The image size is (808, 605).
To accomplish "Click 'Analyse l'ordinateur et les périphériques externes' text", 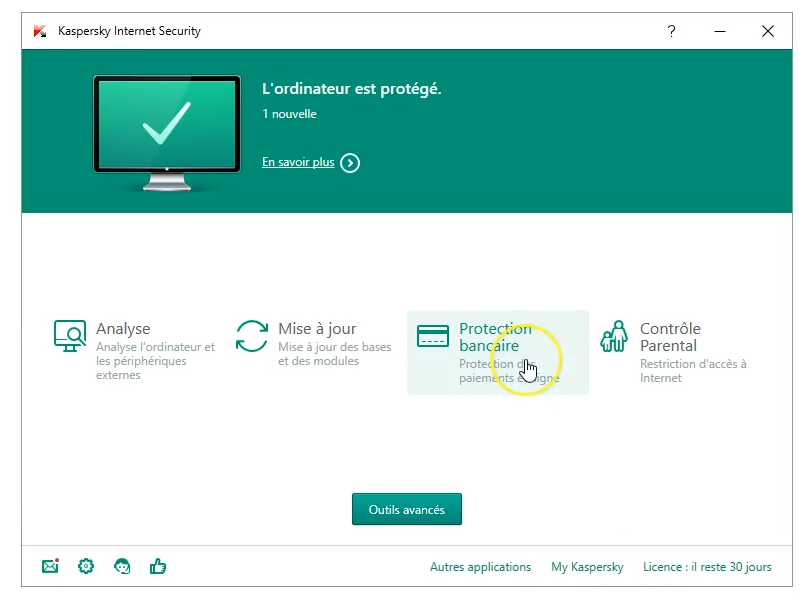I will click(x=155, y=361).
